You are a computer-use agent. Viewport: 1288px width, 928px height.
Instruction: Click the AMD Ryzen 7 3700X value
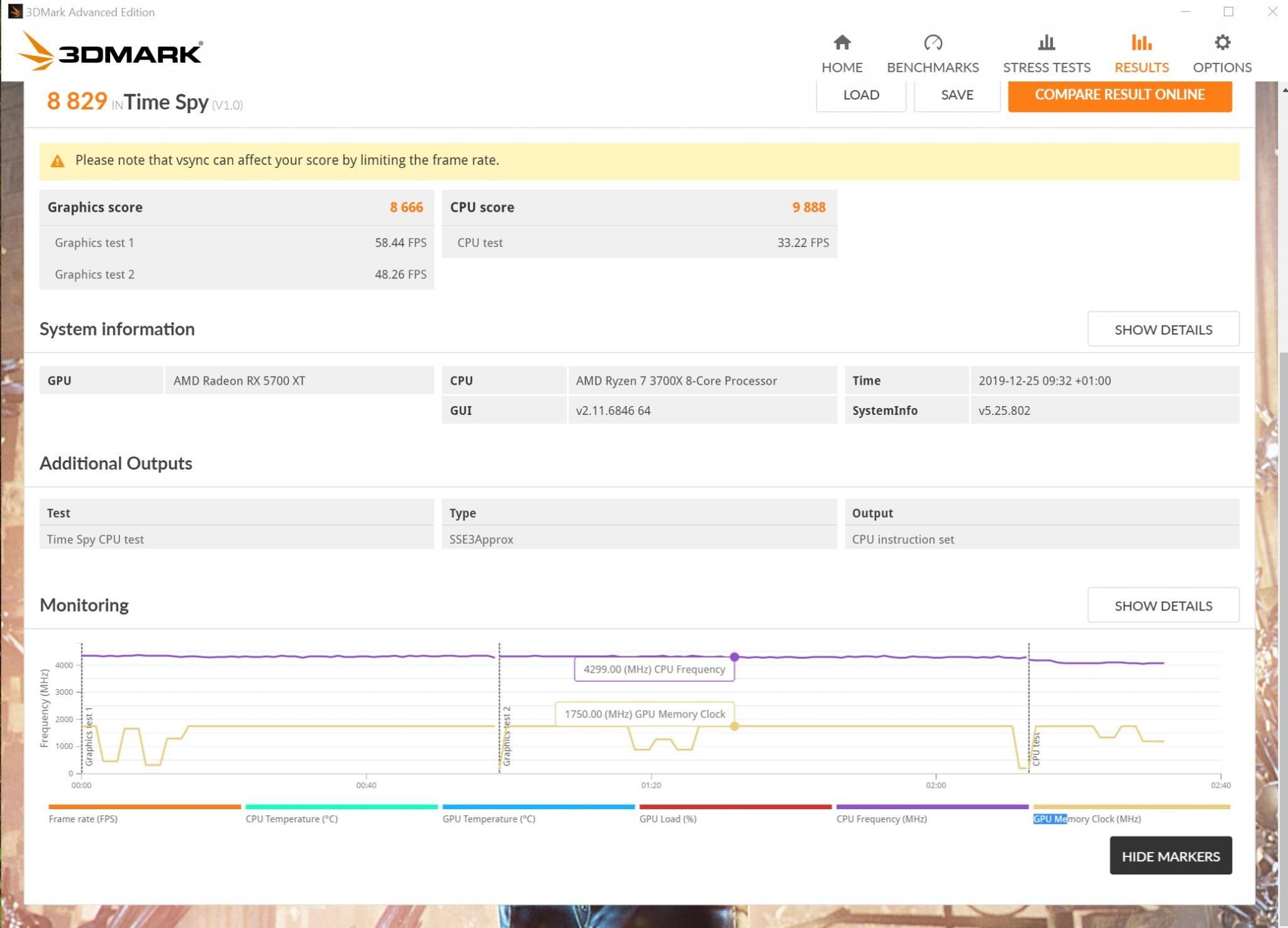point(677,380)
